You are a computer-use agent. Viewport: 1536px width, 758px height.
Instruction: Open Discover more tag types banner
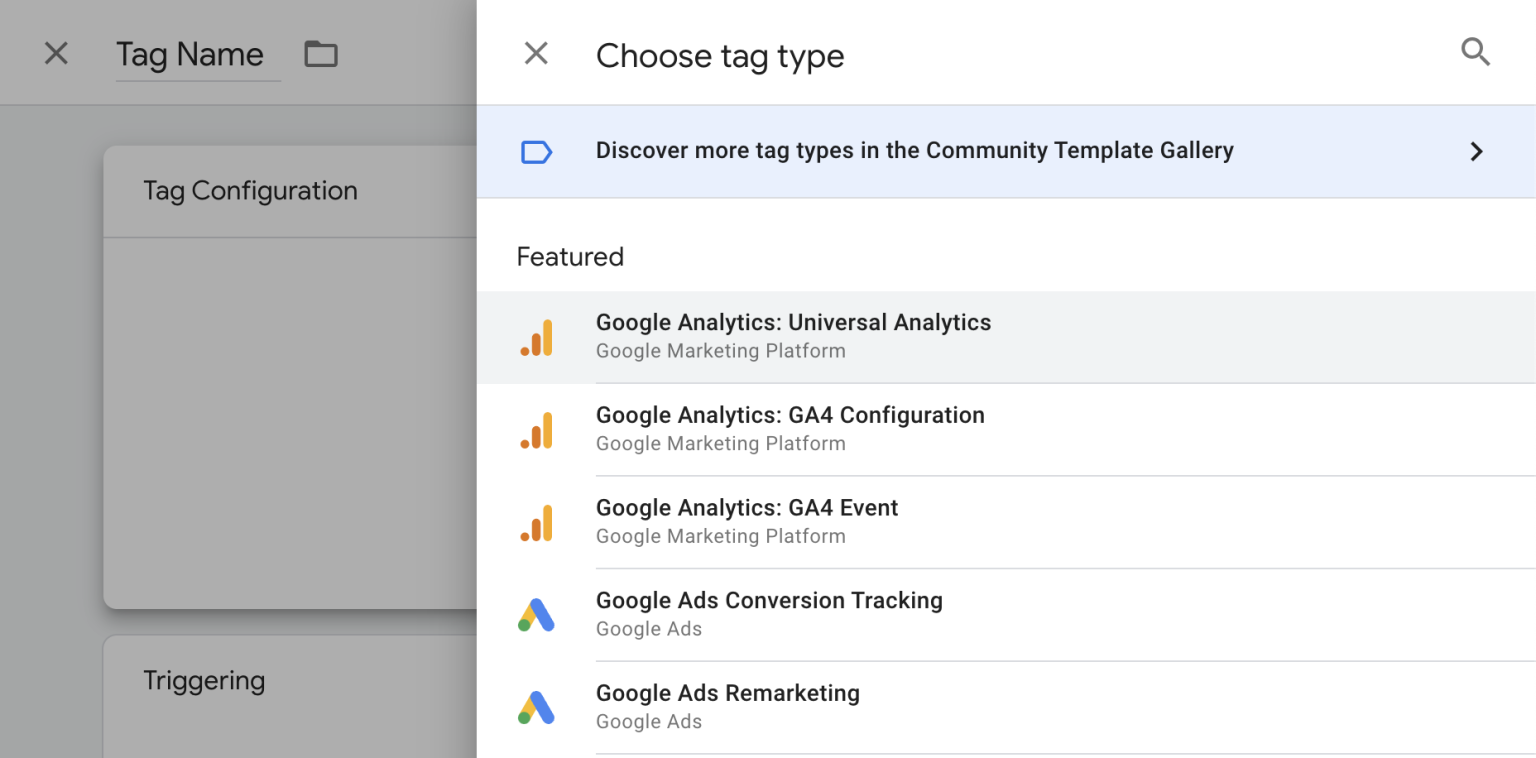click(x=914, y=151)
